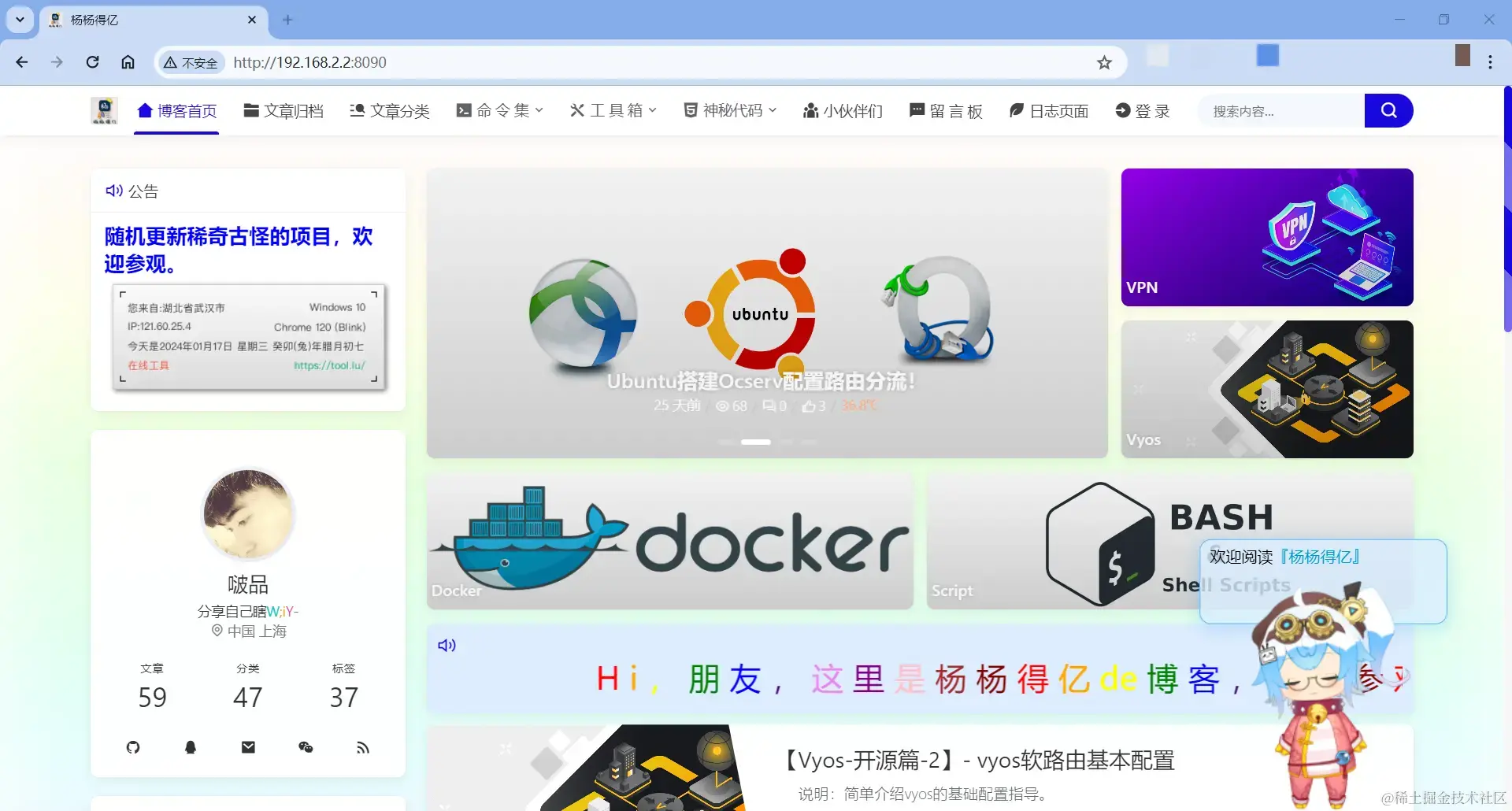
Task: Bookmark this page with the star icon
Action: [x=1104, y=62]
